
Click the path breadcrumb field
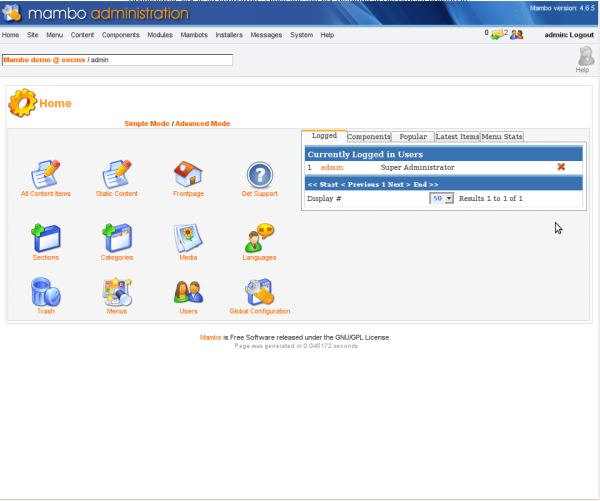(x=117, y=60)
